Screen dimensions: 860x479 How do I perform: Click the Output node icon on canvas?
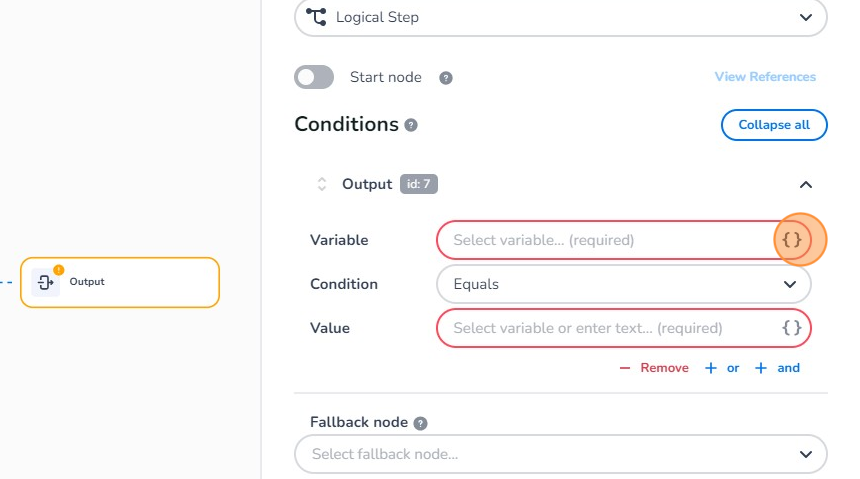(45, 282)
